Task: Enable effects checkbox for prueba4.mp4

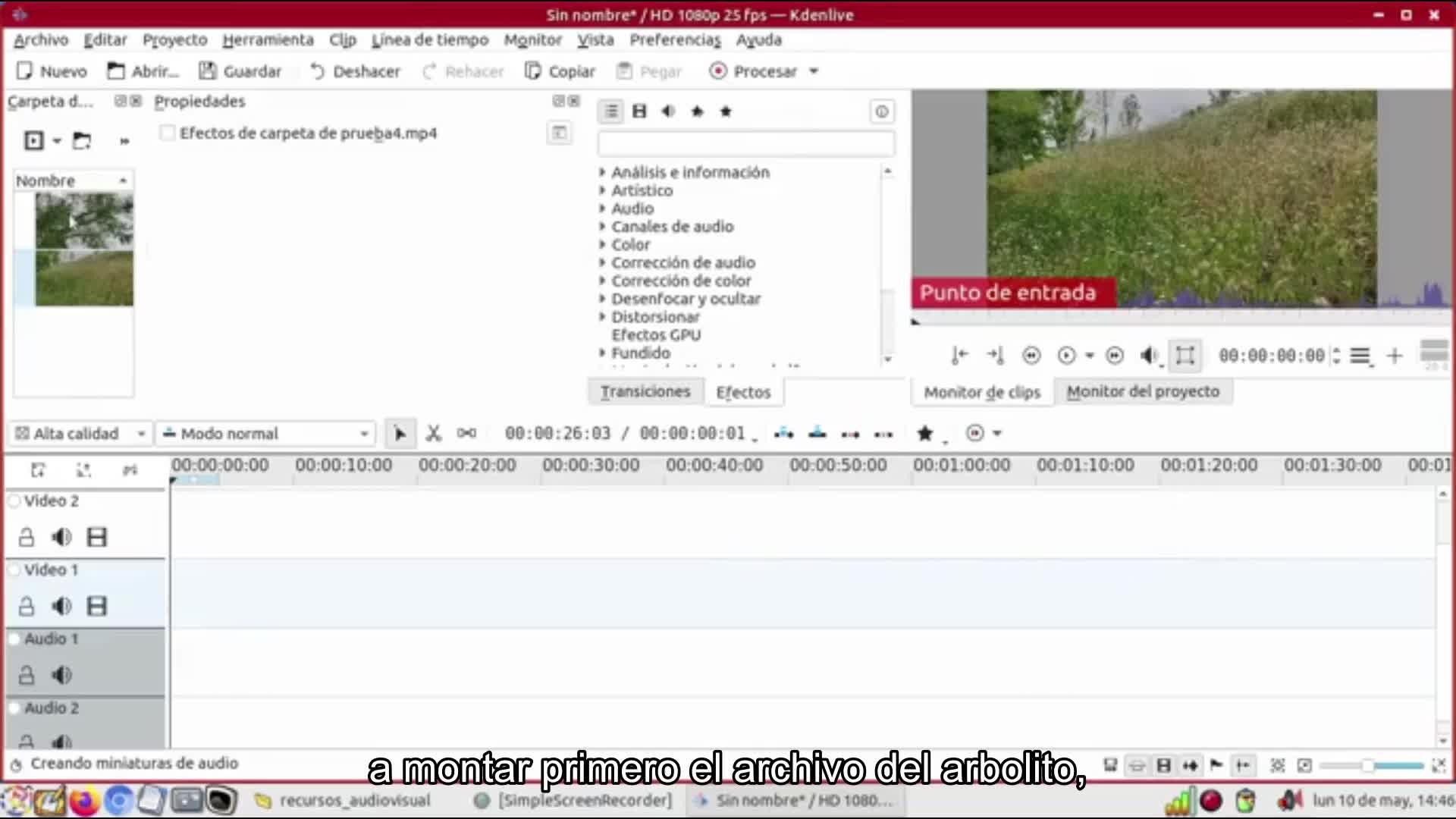Action: click(168, 133)
